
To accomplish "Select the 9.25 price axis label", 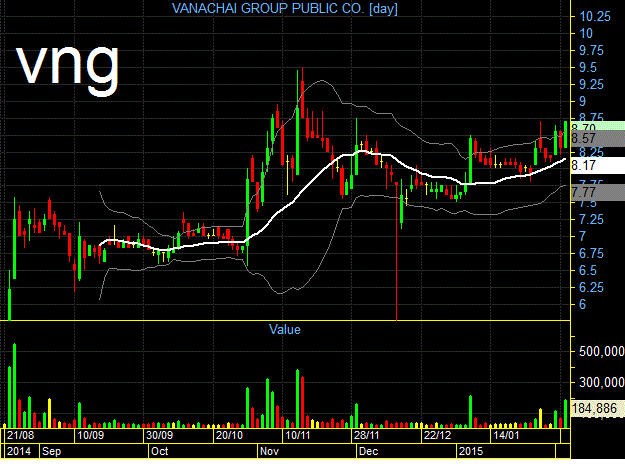I will (592, 85).
